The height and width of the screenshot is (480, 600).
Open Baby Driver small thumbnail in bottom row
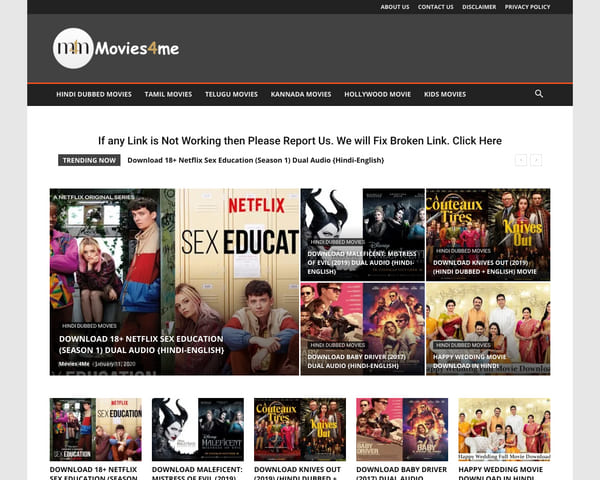tap(402, 429)
